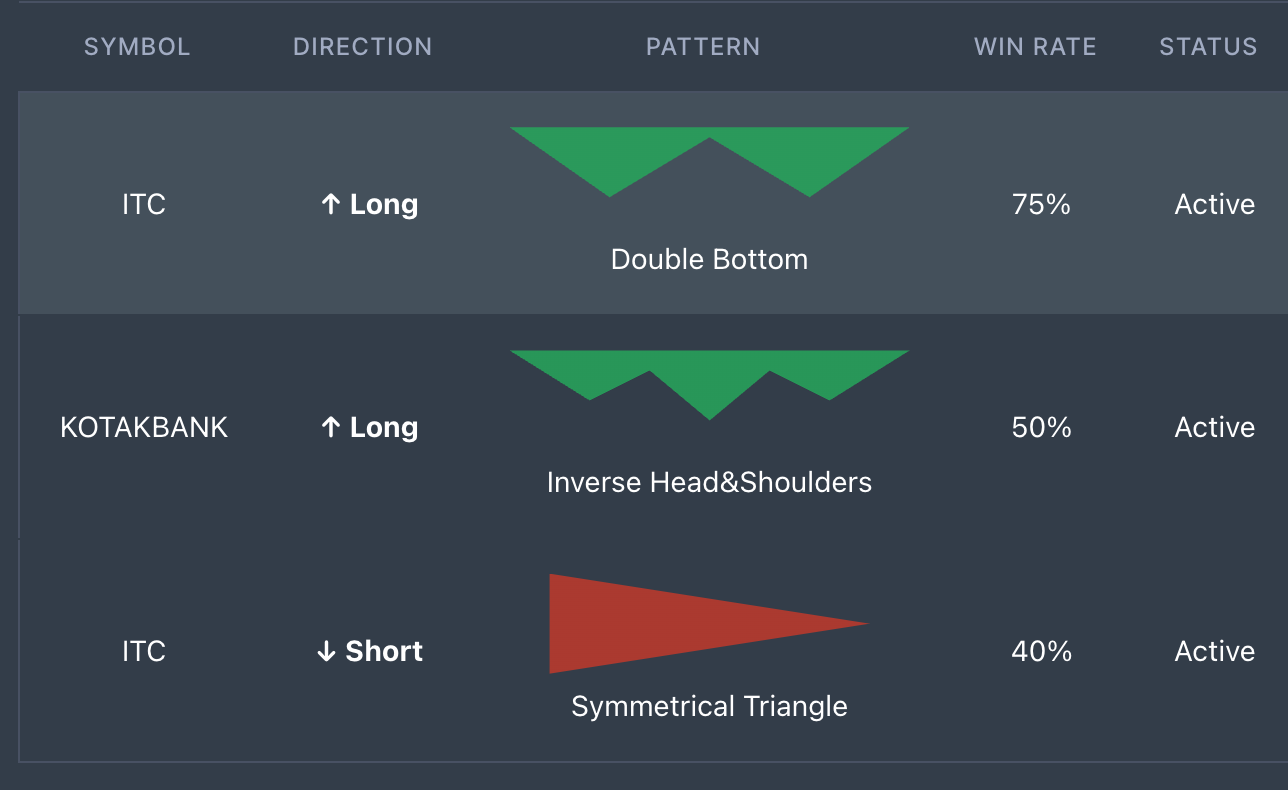The width and height of the screenshot is (1288, 790).
Task: Sort by the DIRECTION column header
Action: 363,47
